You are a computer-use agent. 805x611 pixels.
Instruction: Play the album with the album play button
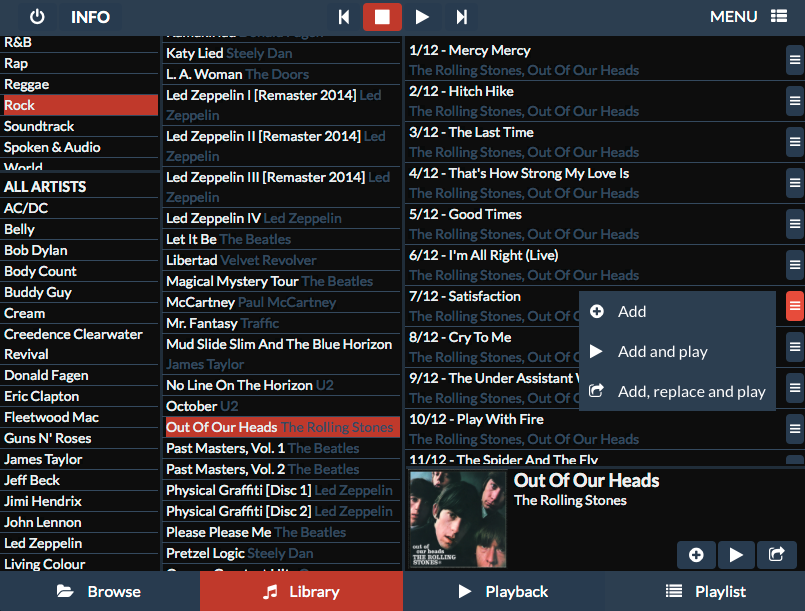coord(736,555)
